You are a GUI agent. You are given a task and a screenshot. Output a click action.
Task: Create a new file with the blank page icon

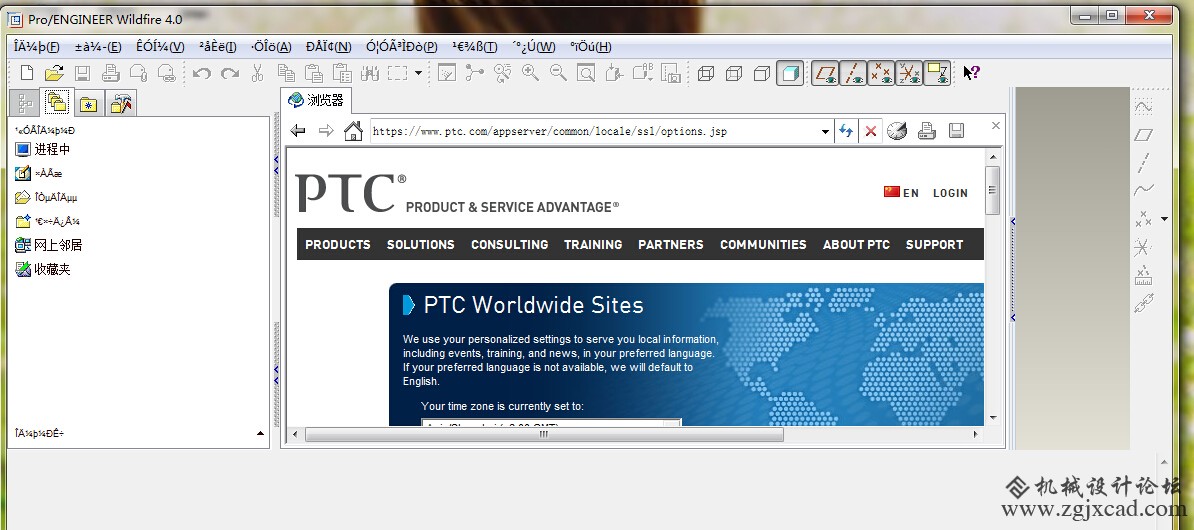pos(27,73)
